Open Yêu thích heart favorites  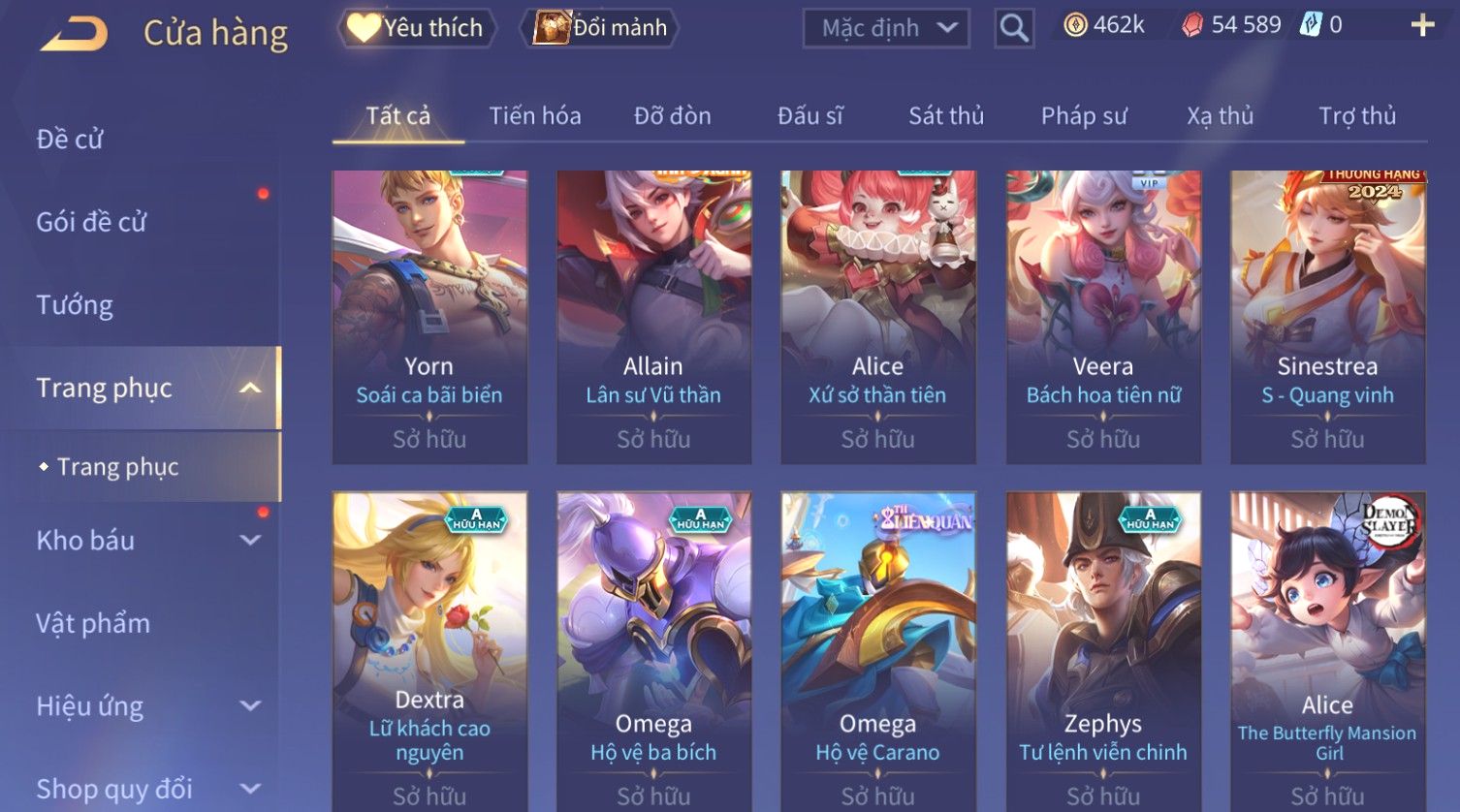[416, 28]
